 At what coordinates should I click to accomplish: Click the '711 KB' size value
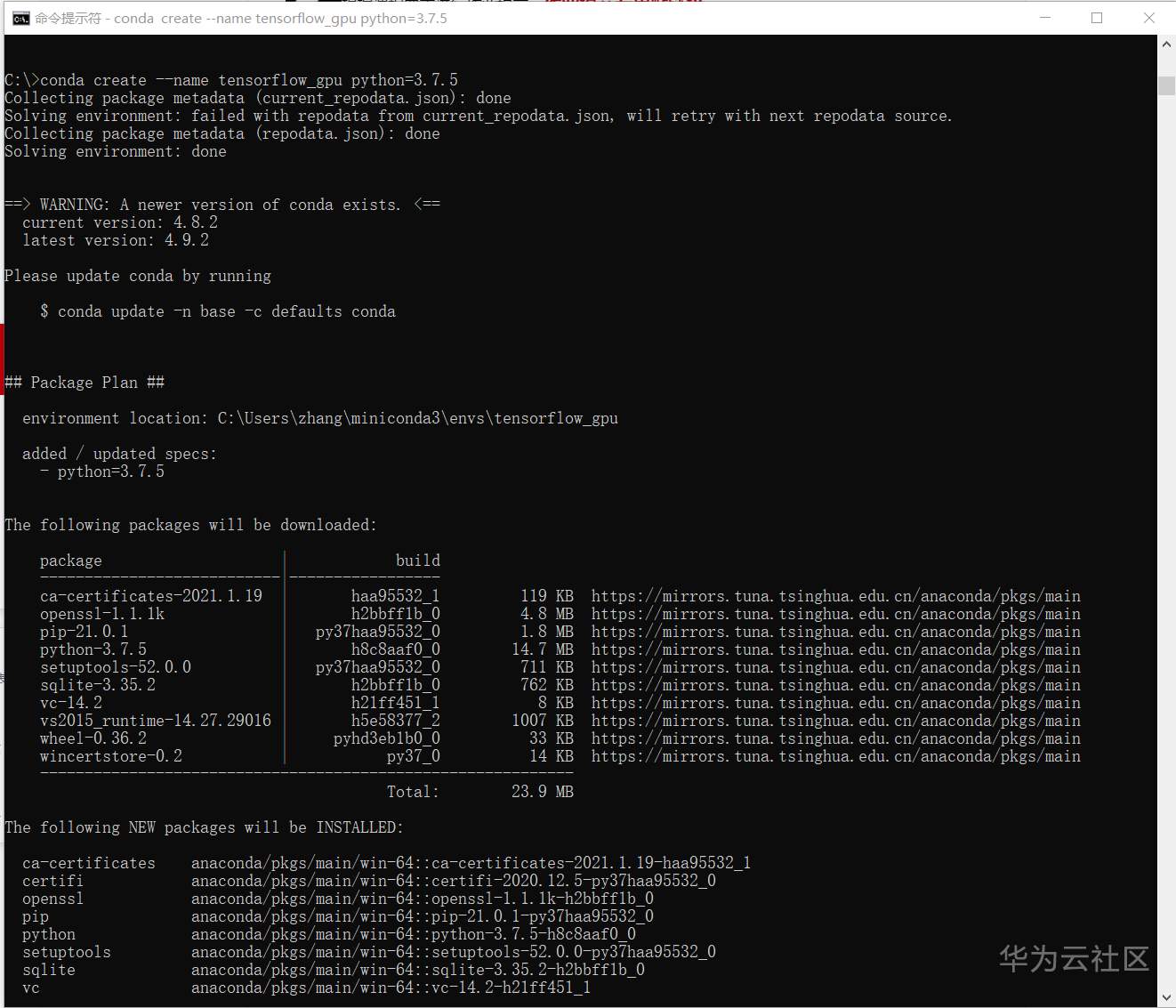coord(547,667)
